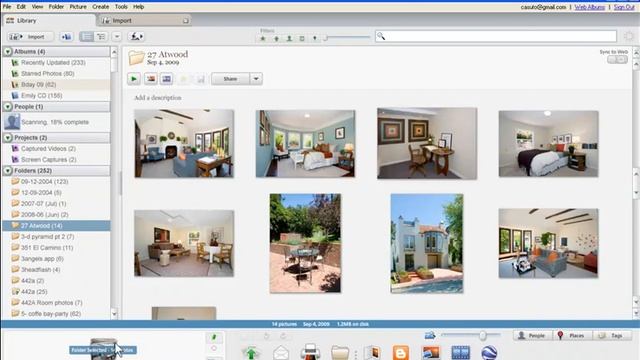
Task: Click inside the search box
Action: 496,36
